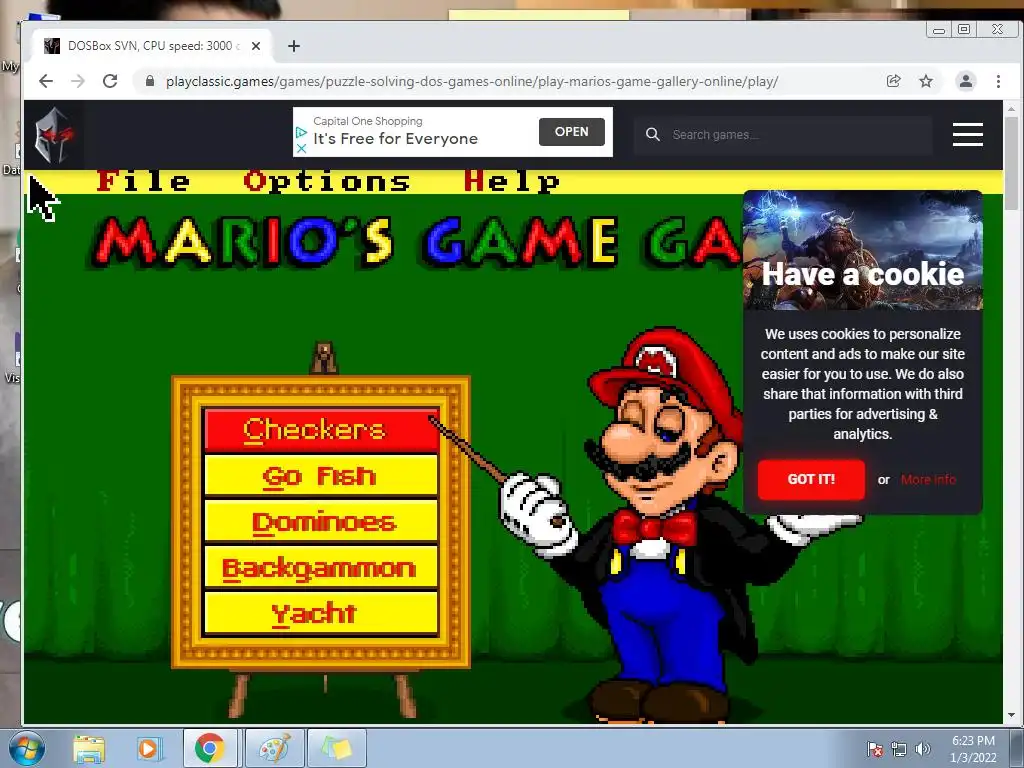The height and width of the screenshot is (768, 1024).
Task: Open Chrome's three-dot menu
Action: point(998,81)
